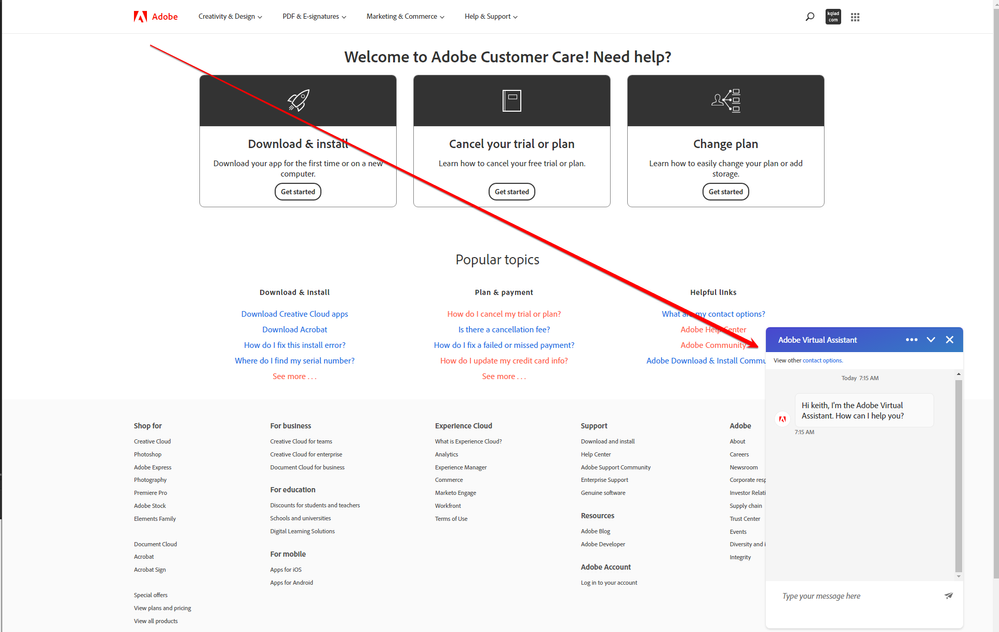Expand Creativity & Design menu
This screenshot has height=632, width=999.
pyautogui.click(x=230, y=17)
